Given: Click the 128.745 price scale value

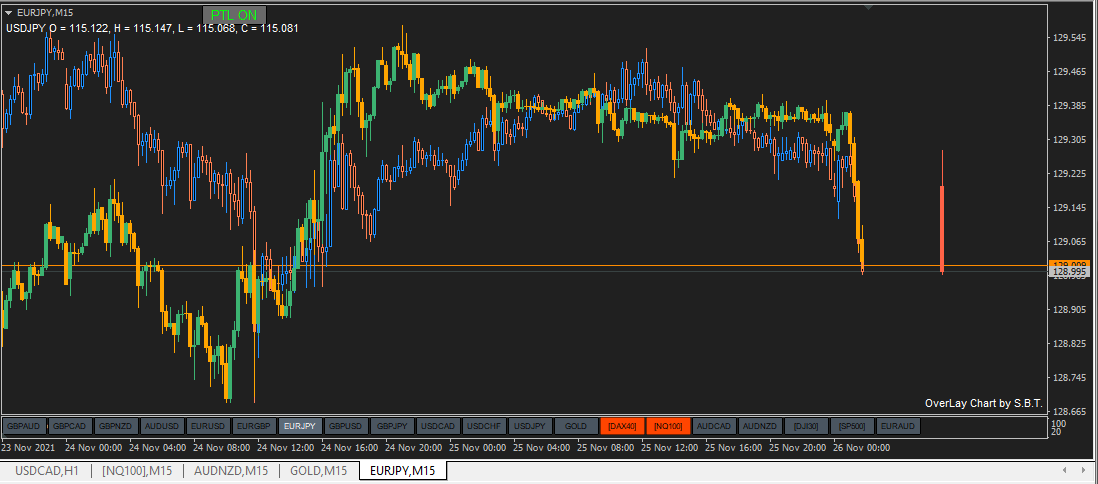Looking at the screenshot, I should coord(1069,378).
